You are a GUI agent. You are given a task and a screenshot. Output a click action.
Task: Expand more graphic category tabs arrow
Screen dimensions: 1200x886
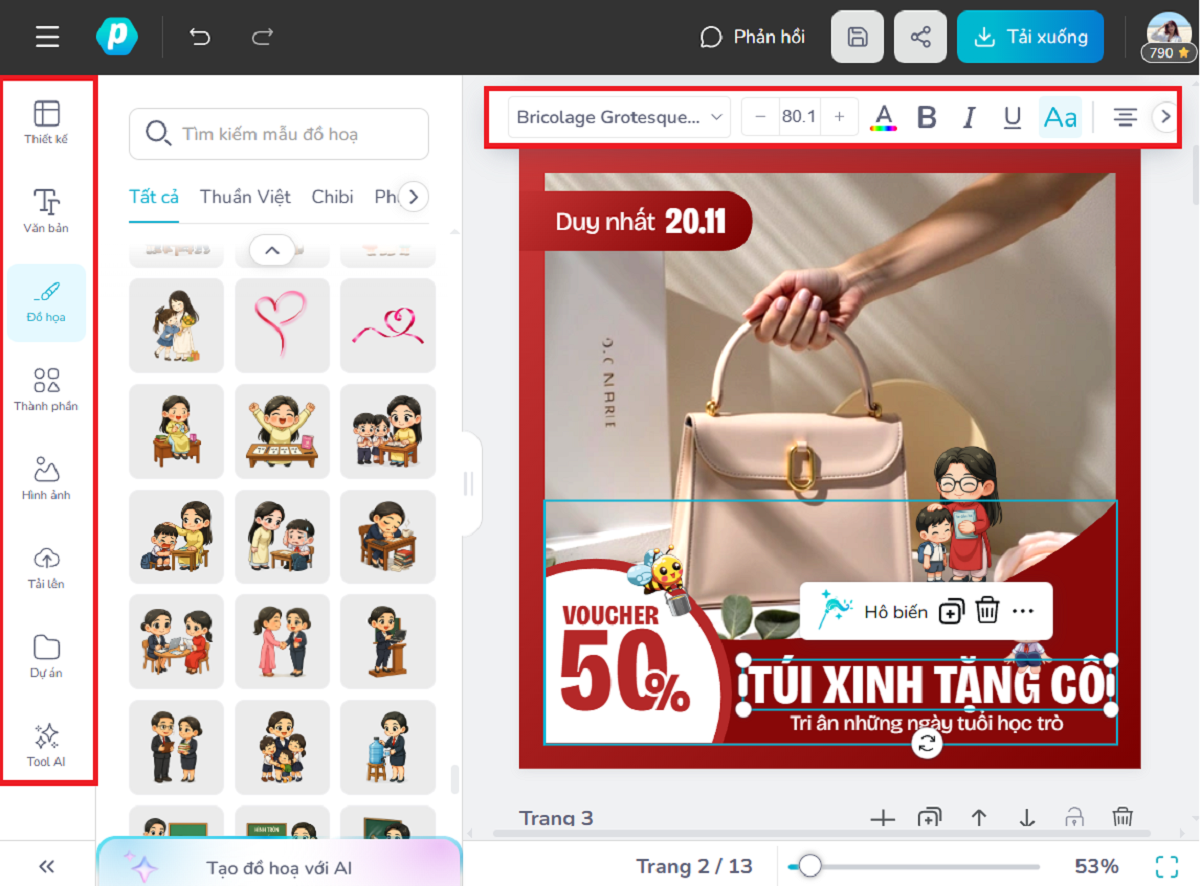click(414, 197)
